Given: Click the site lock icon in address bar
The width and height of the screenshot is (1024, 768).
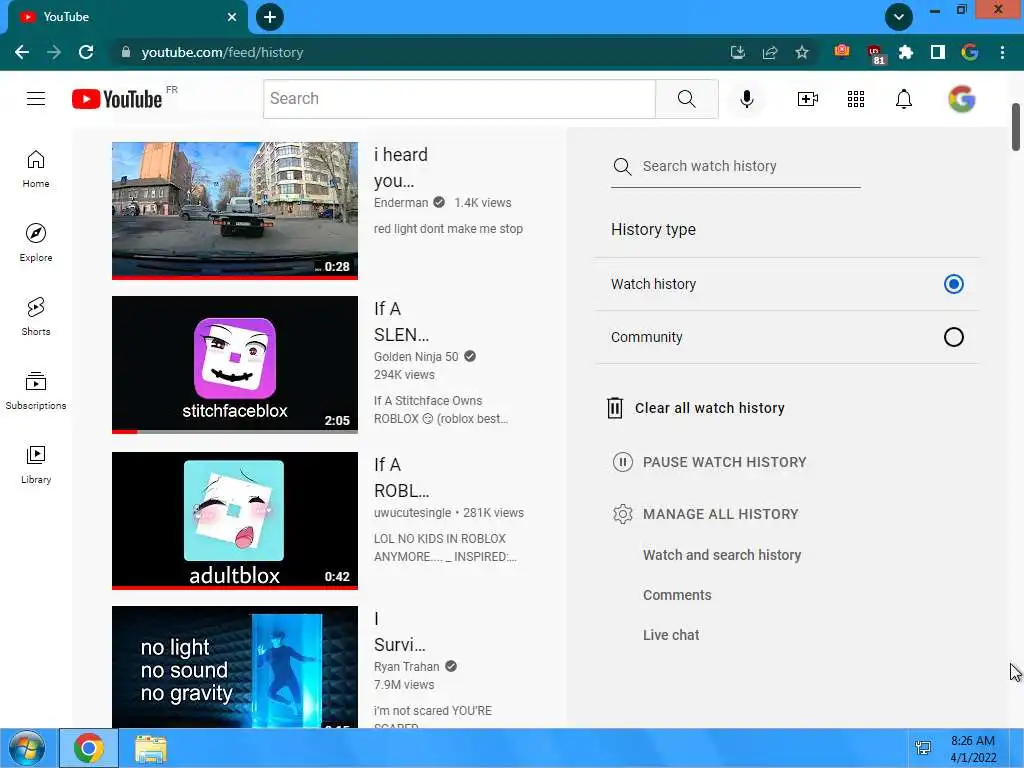Looking at the screenshot, I should (x=126, y=52).
